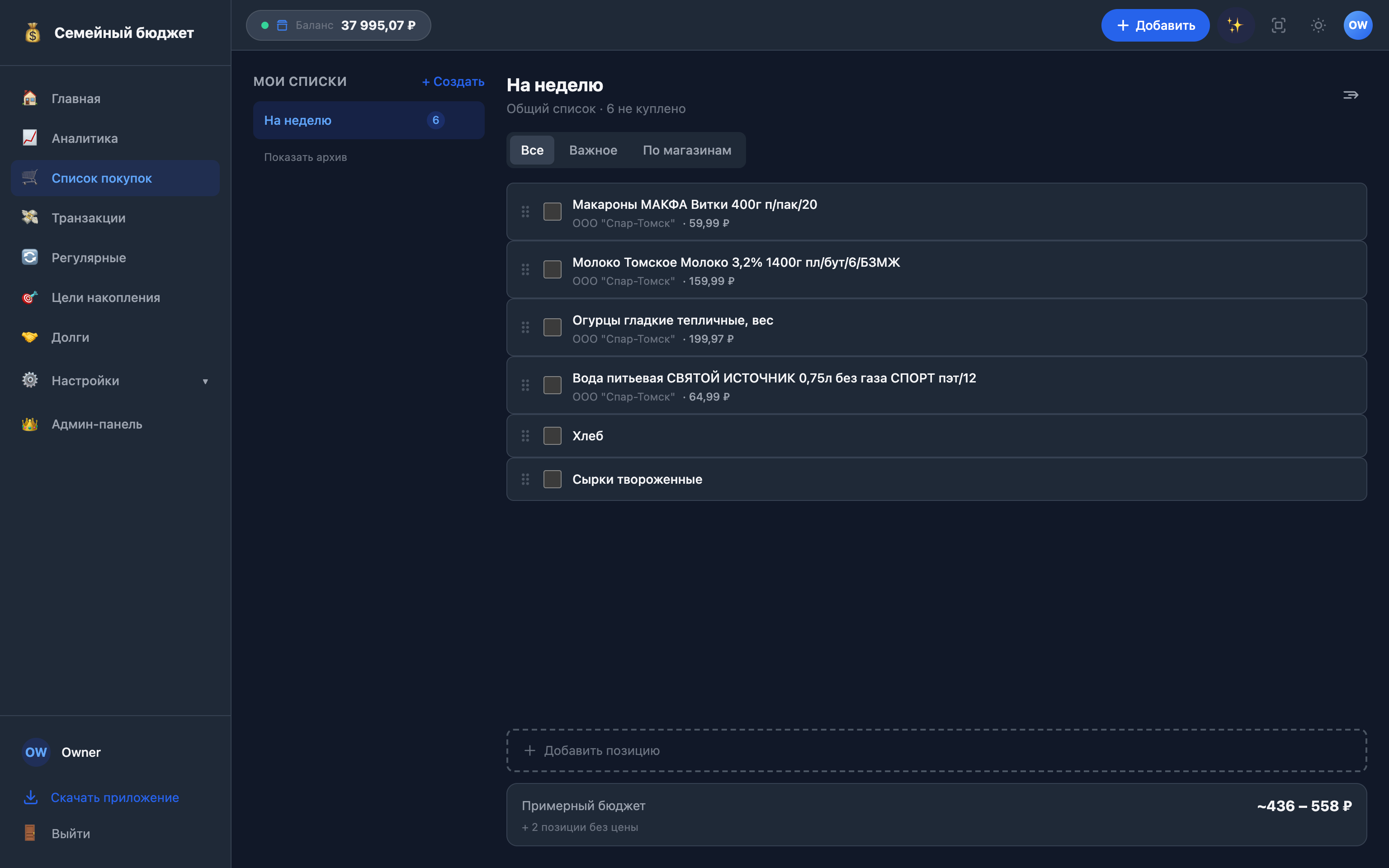The height and width of the screenshot is (868, 1389).
Task: Click the Баланс 37 995,07 ₽ pill
Action: 338,25
